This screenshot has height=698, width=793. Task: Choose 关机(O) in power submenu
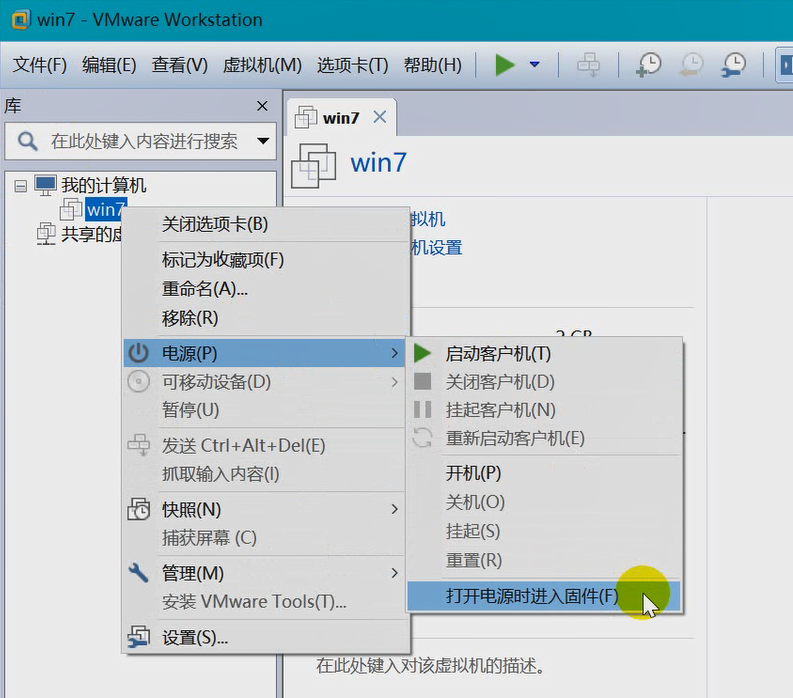[x=545, y=502]
